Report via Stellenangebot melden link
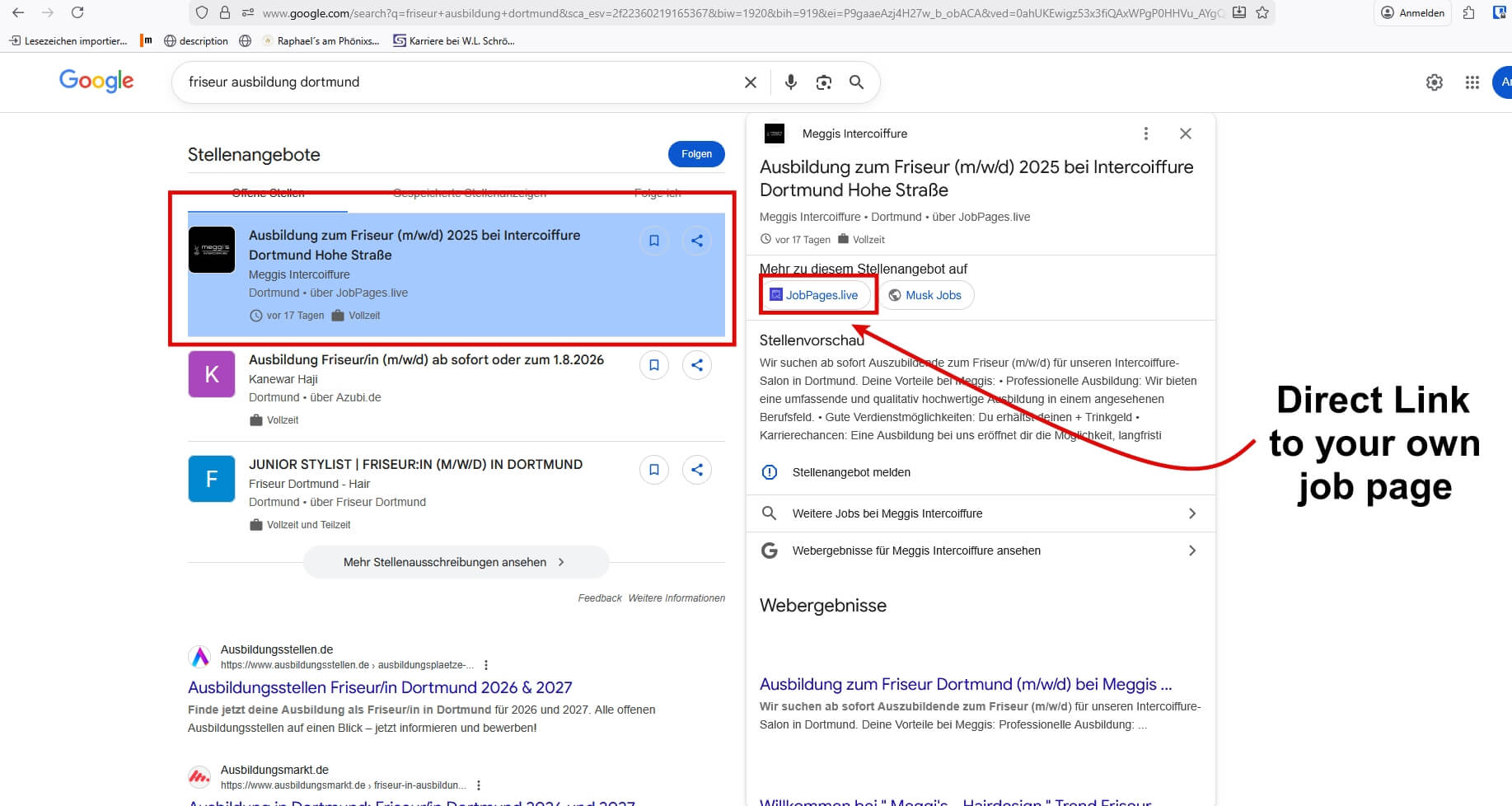 click(x=850, y=471)
